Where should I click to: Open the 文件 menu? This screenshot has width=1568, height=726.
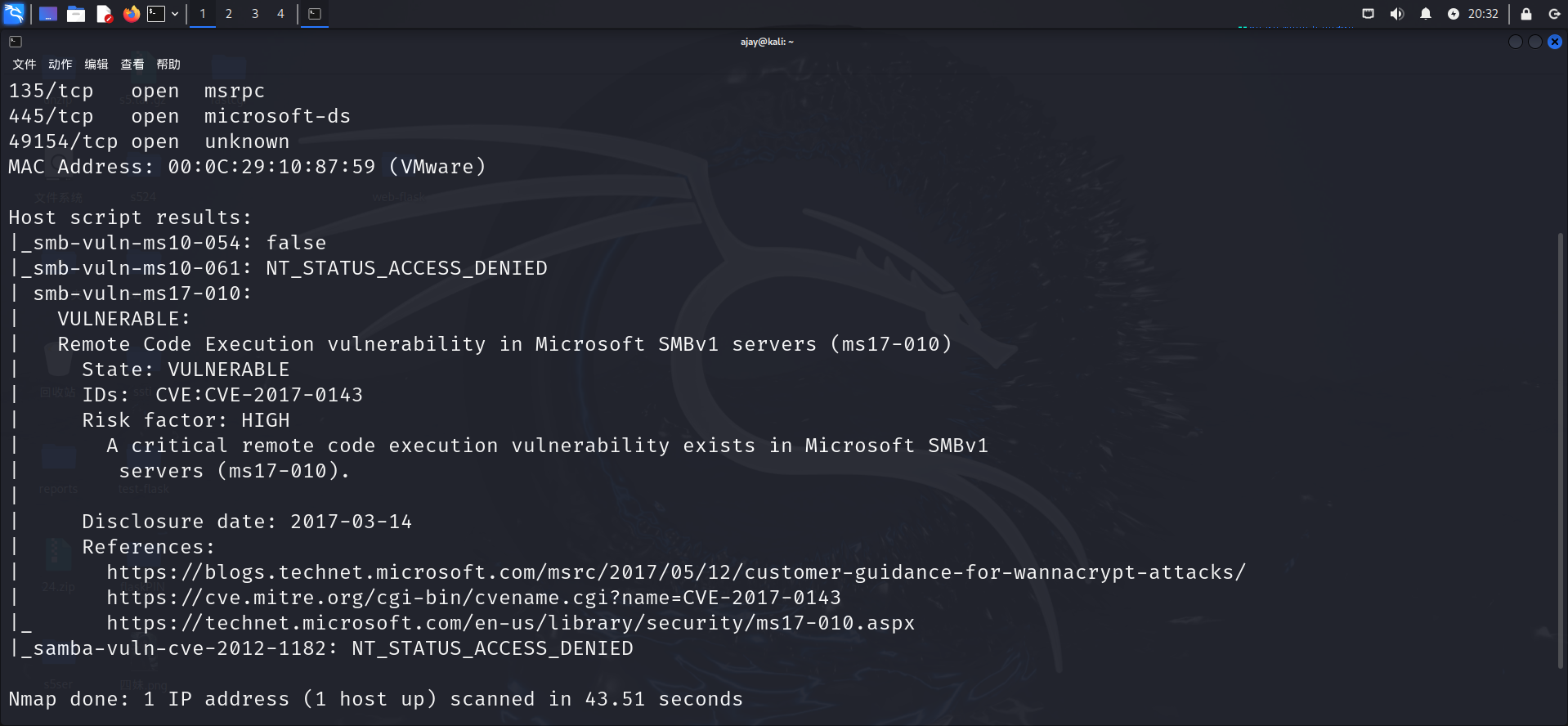click(24, 65)
